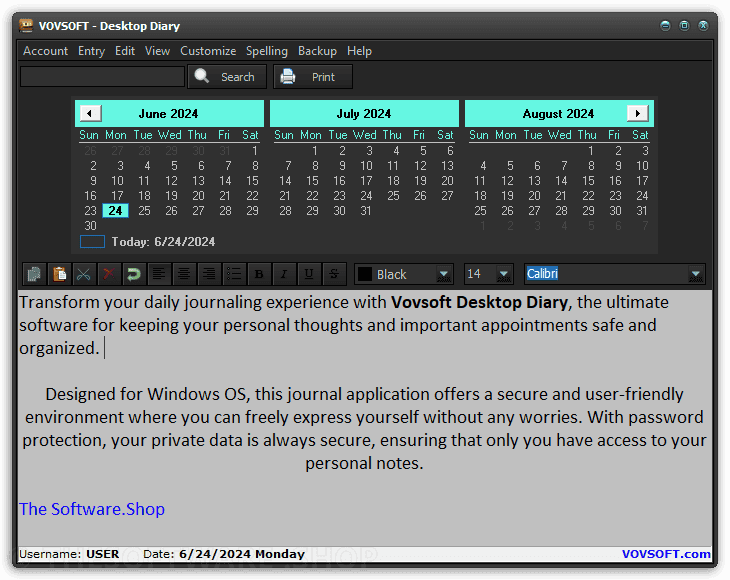
Task: Click the August 2024 month title
Action: coord(558,114)
